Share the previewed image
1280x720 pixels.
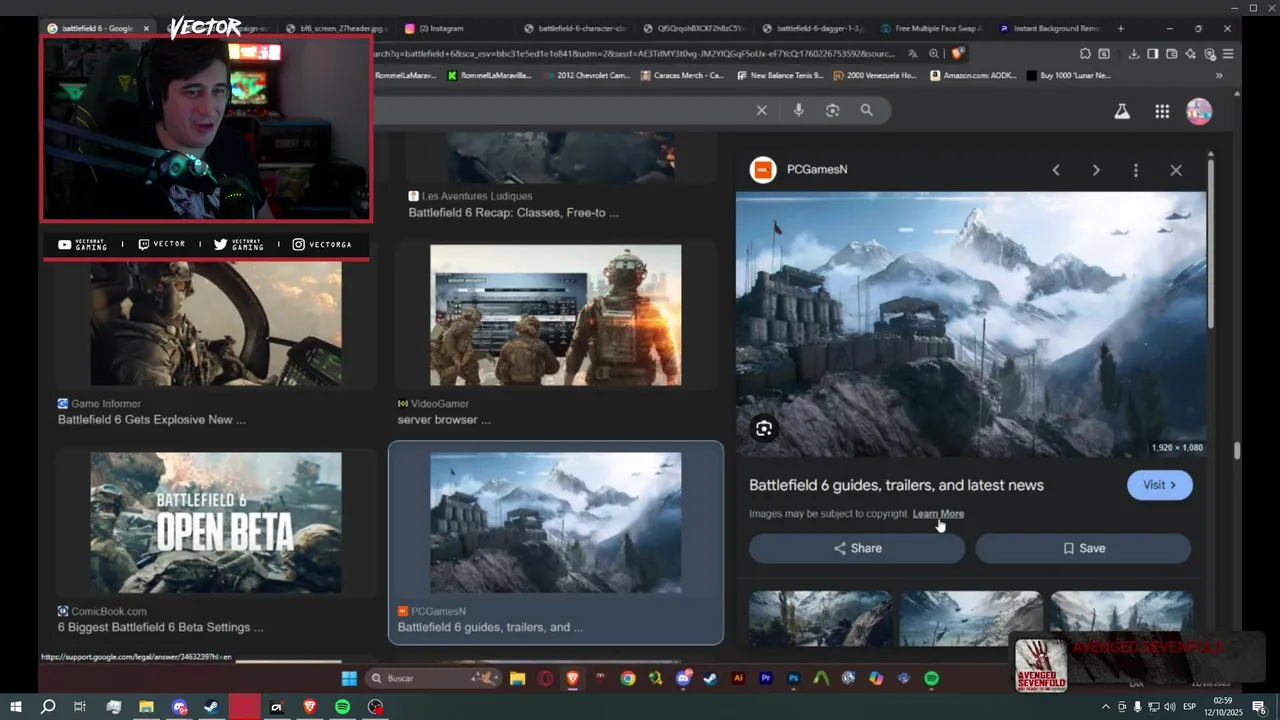pyautogui.click(x=857, y=548)
